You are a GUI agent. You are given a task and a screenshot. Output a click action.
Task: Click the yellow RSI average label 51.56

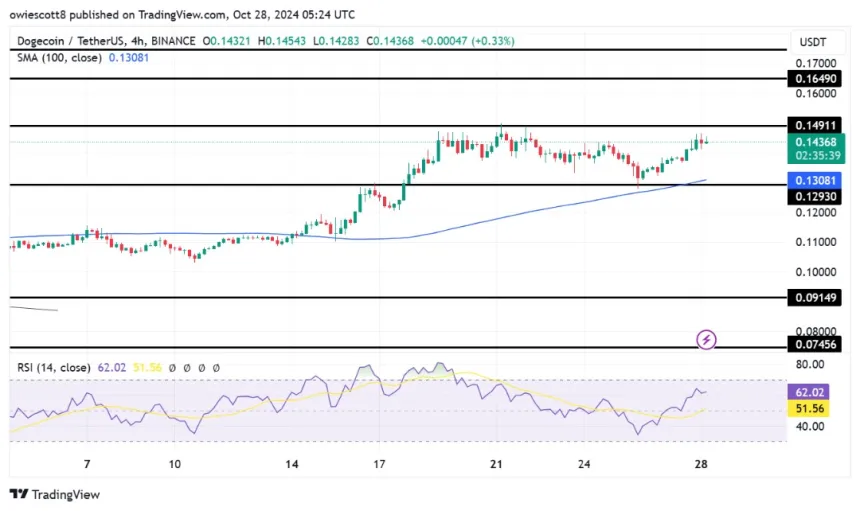point(814,410)
